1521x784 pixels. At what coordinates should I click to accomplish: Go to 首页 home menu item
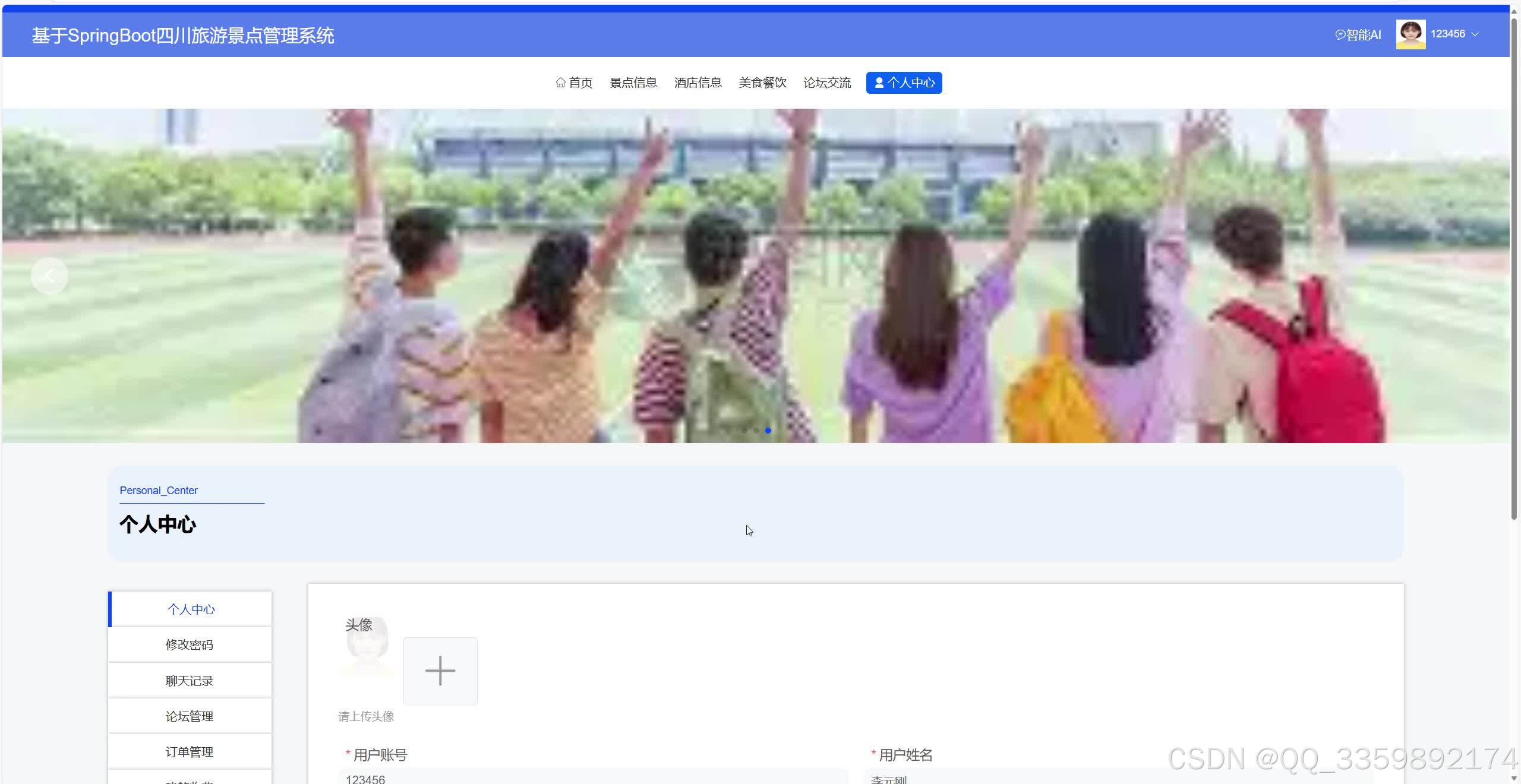tap(574, 83)
